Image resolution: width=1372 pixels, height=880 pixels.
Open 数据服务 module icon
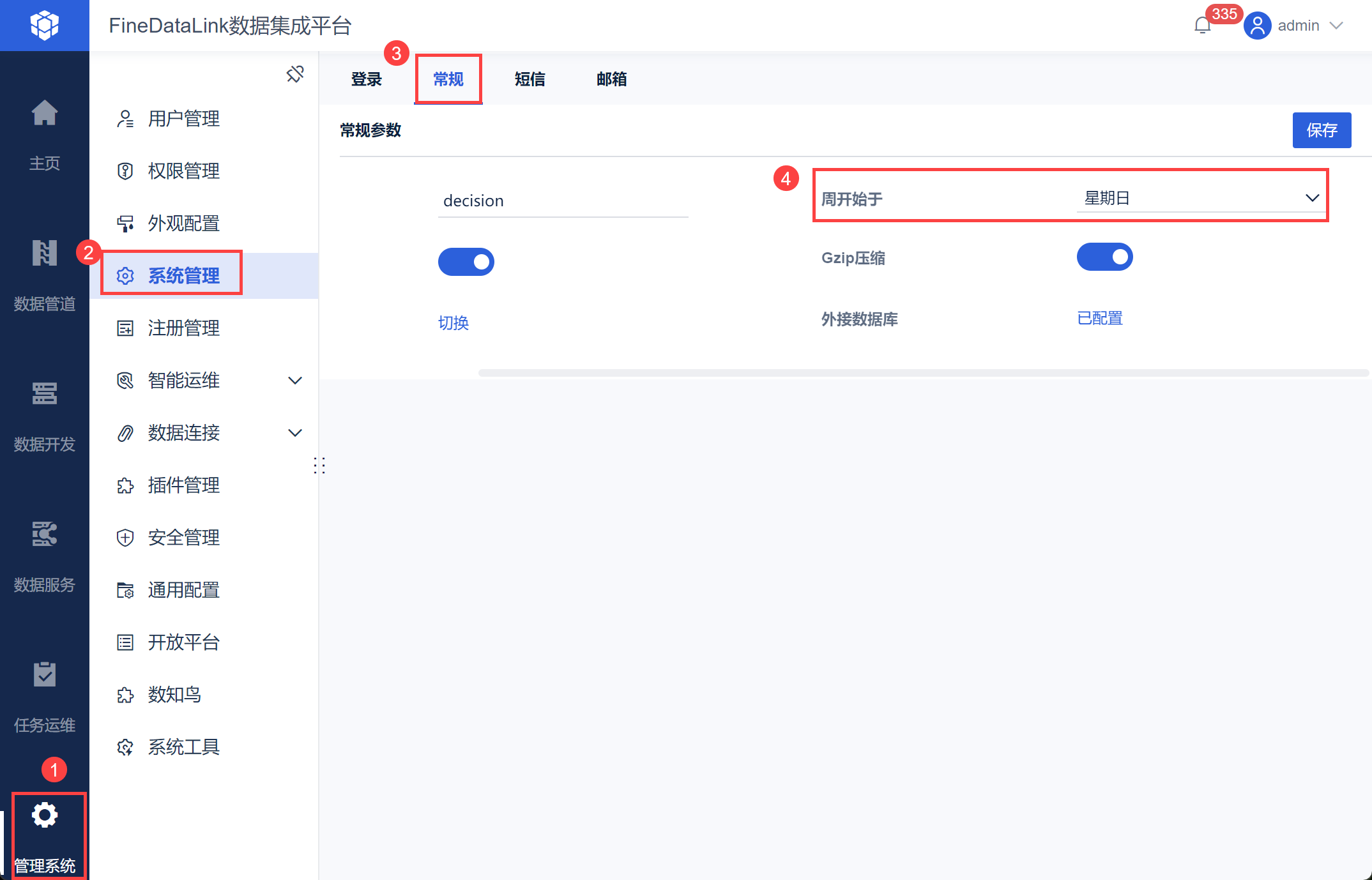coord(44,535)
